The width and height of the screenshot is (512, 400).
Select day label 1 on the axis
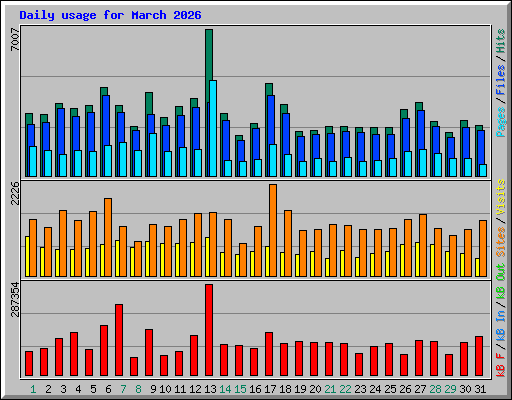click(33, 389)
